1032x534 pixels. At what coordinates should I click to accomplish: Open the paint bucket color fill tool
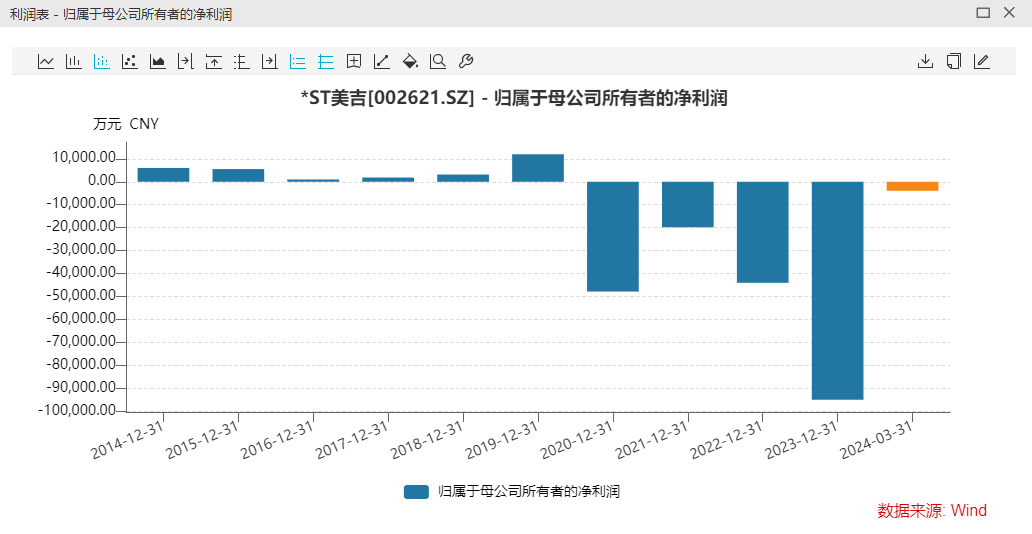tap(410, 61)
